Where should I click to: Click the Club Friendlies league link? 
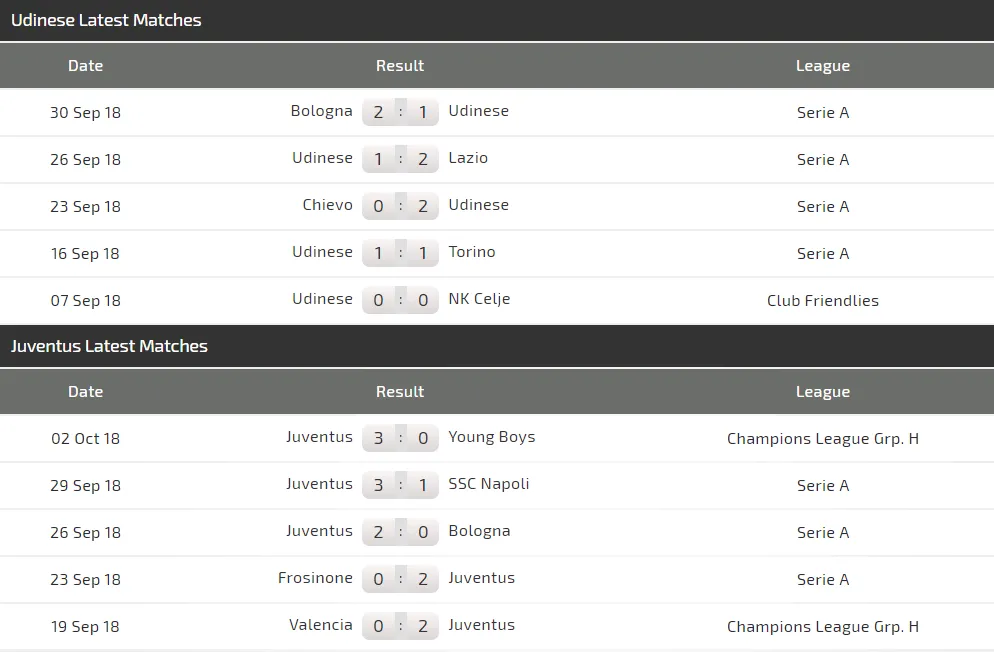822,300
